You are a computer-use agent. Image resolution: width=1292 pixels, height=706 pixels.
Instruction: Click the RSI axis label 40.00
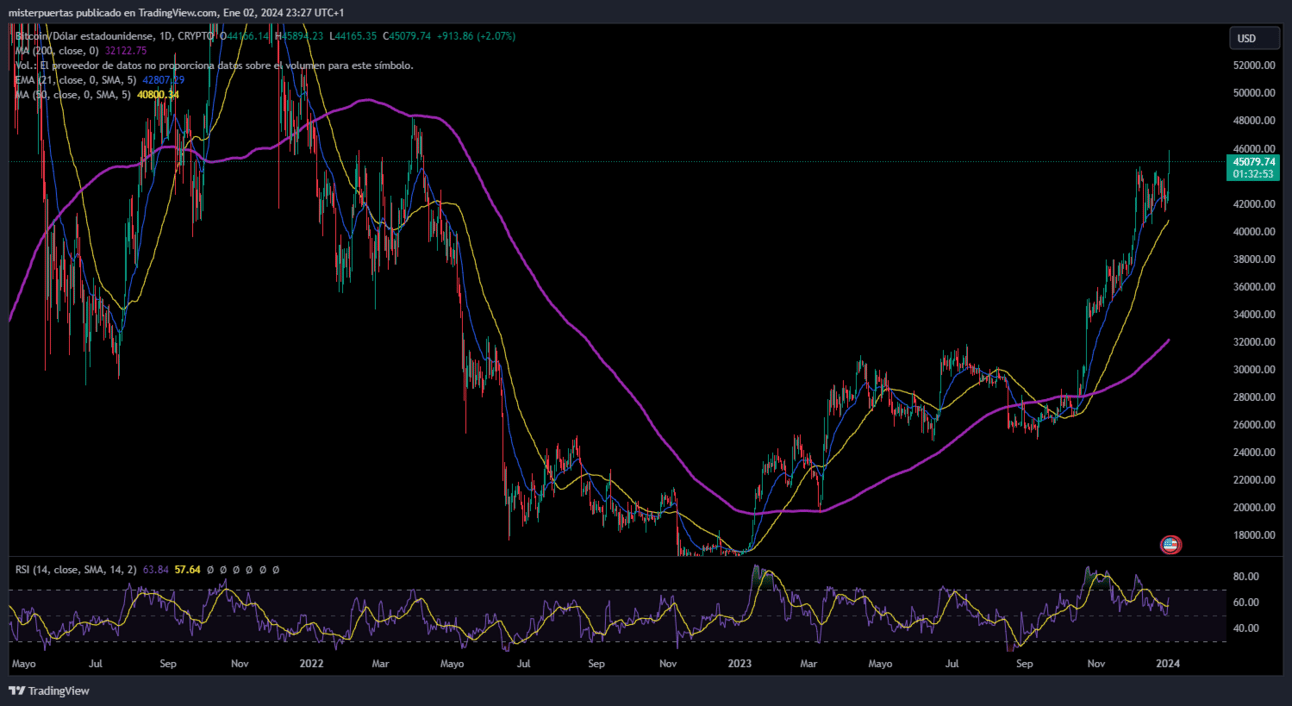coord(1245,629)
